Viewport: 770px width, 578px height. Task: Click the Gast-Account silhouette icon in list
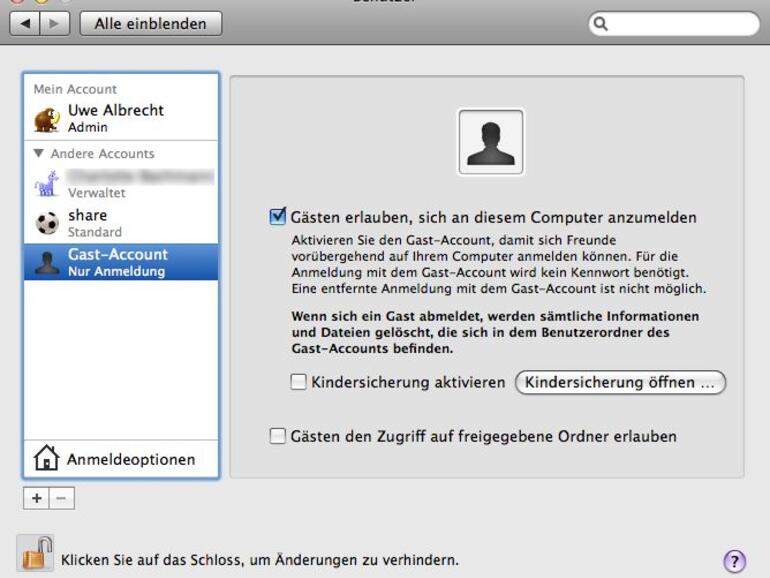pos(47,263)
